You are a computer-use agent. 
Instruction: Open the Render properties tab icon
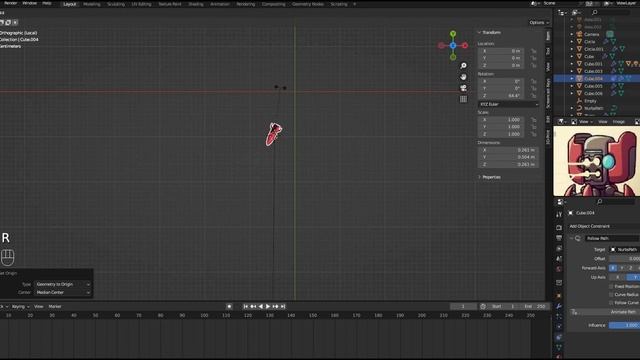[559, 228]
